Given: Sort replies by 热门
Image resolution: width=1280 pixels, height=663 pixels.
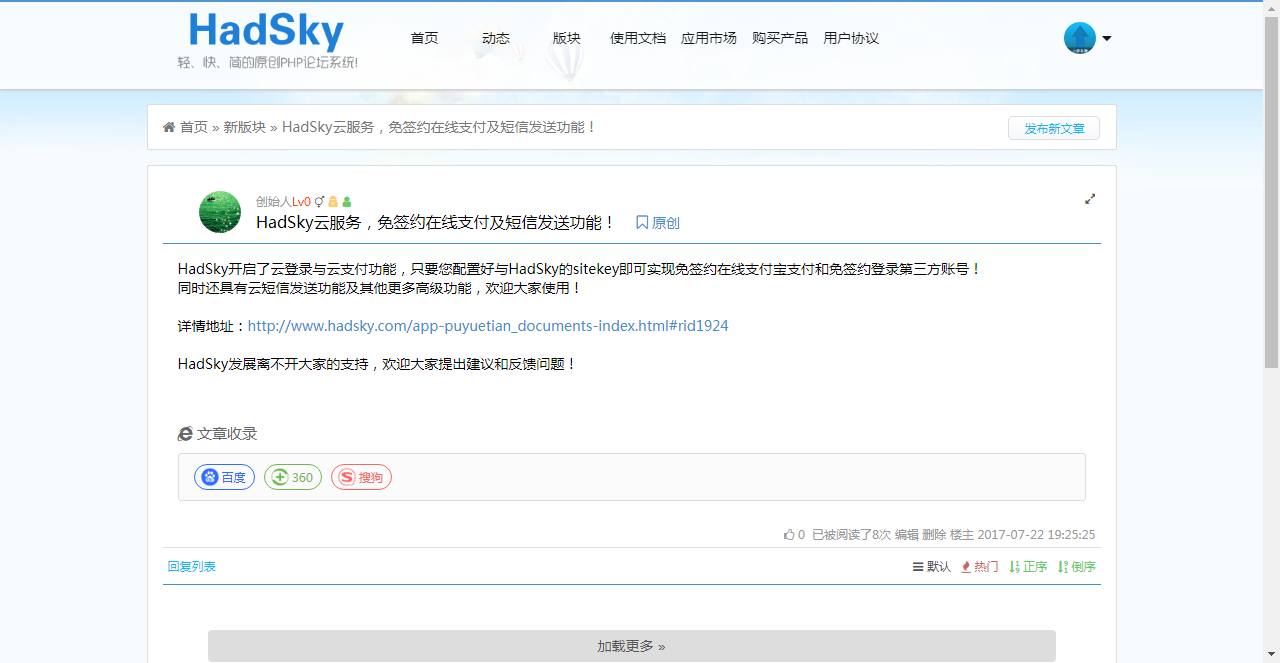Looking at the screenshot, I should pos(979,566).
